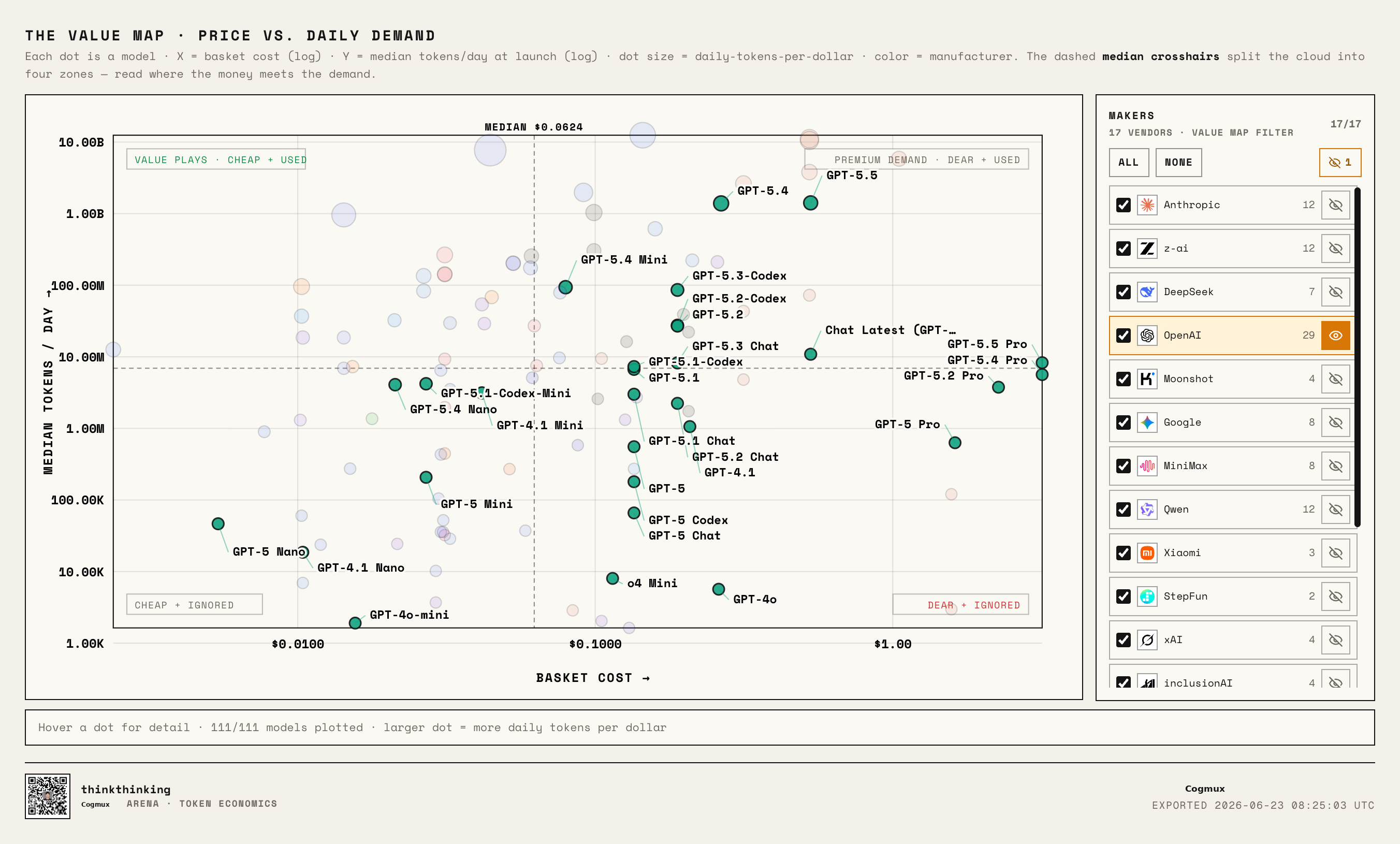Screen dimensions: 1400x844
Task: Uncheck the Google vendor checkbox
Action: click(x=1124, y=423)
